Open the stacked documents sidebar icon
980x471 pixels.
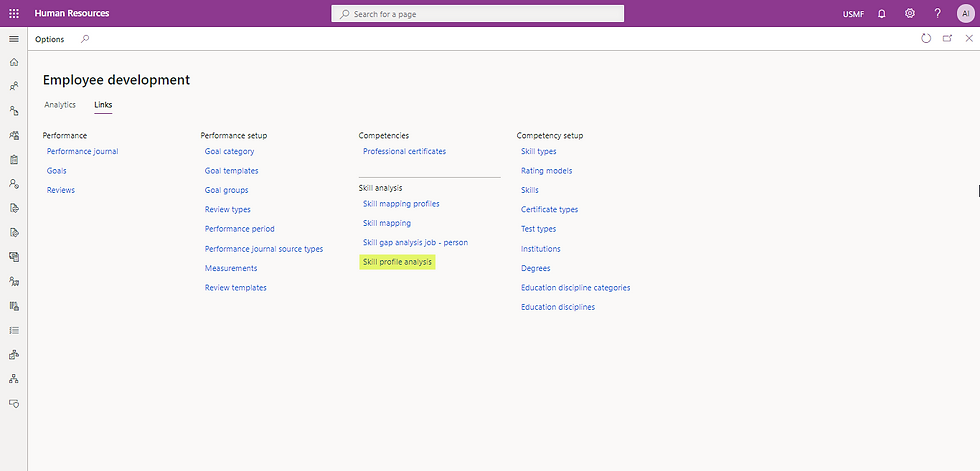coord(14,257)
